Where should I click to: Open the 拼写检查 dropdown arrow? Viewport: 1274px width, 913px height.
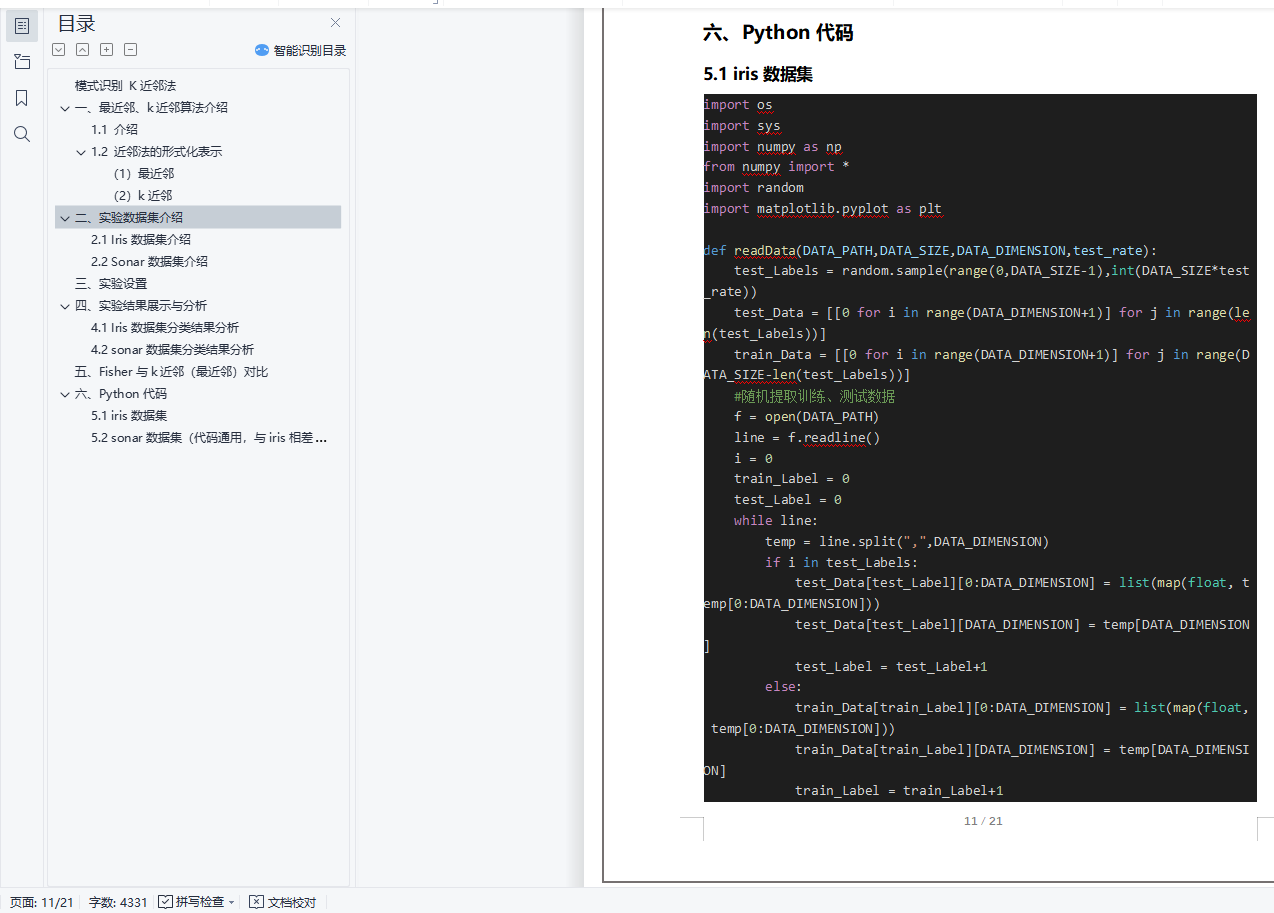pos(232,902)
